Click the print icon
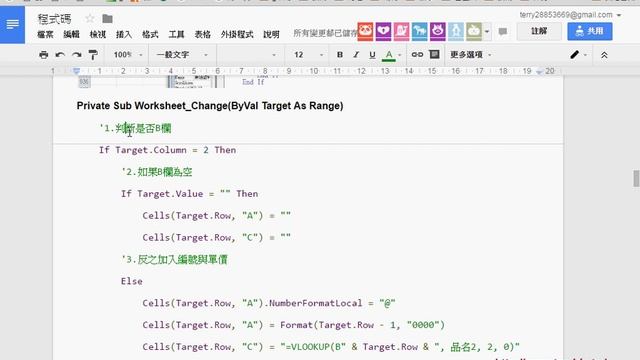The width and height of the screenshot is (640, 360). (x=43, y=55)
